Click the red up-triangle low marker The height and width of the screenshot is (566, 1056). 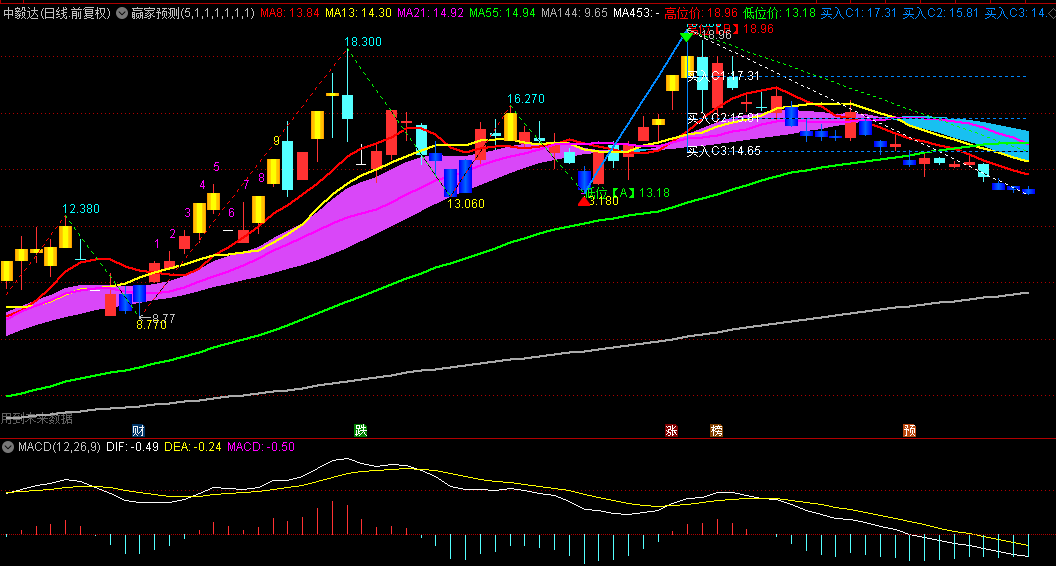point(584,200)
